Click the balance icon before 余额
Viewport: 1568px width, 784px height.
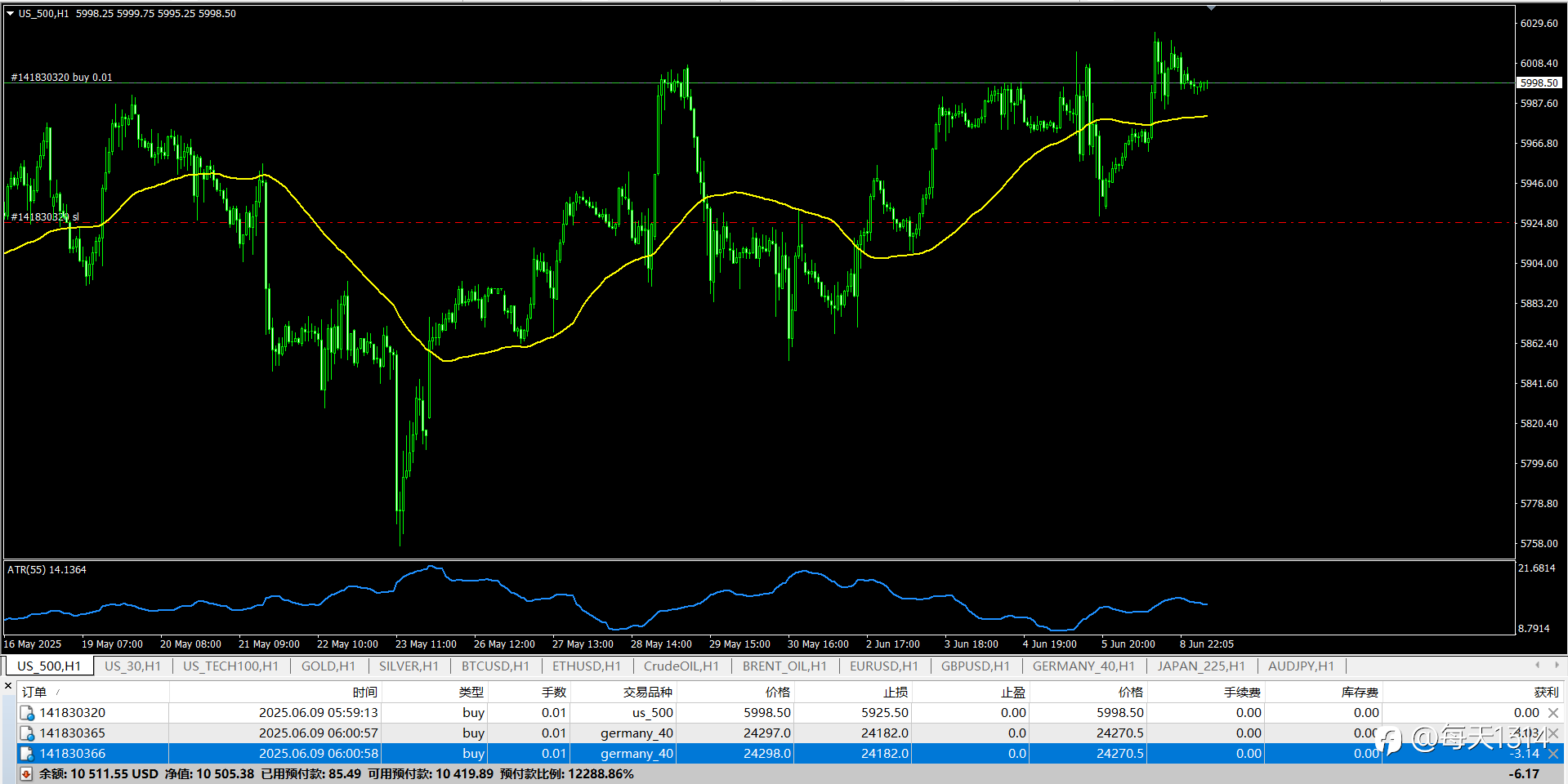click(27, 773)
